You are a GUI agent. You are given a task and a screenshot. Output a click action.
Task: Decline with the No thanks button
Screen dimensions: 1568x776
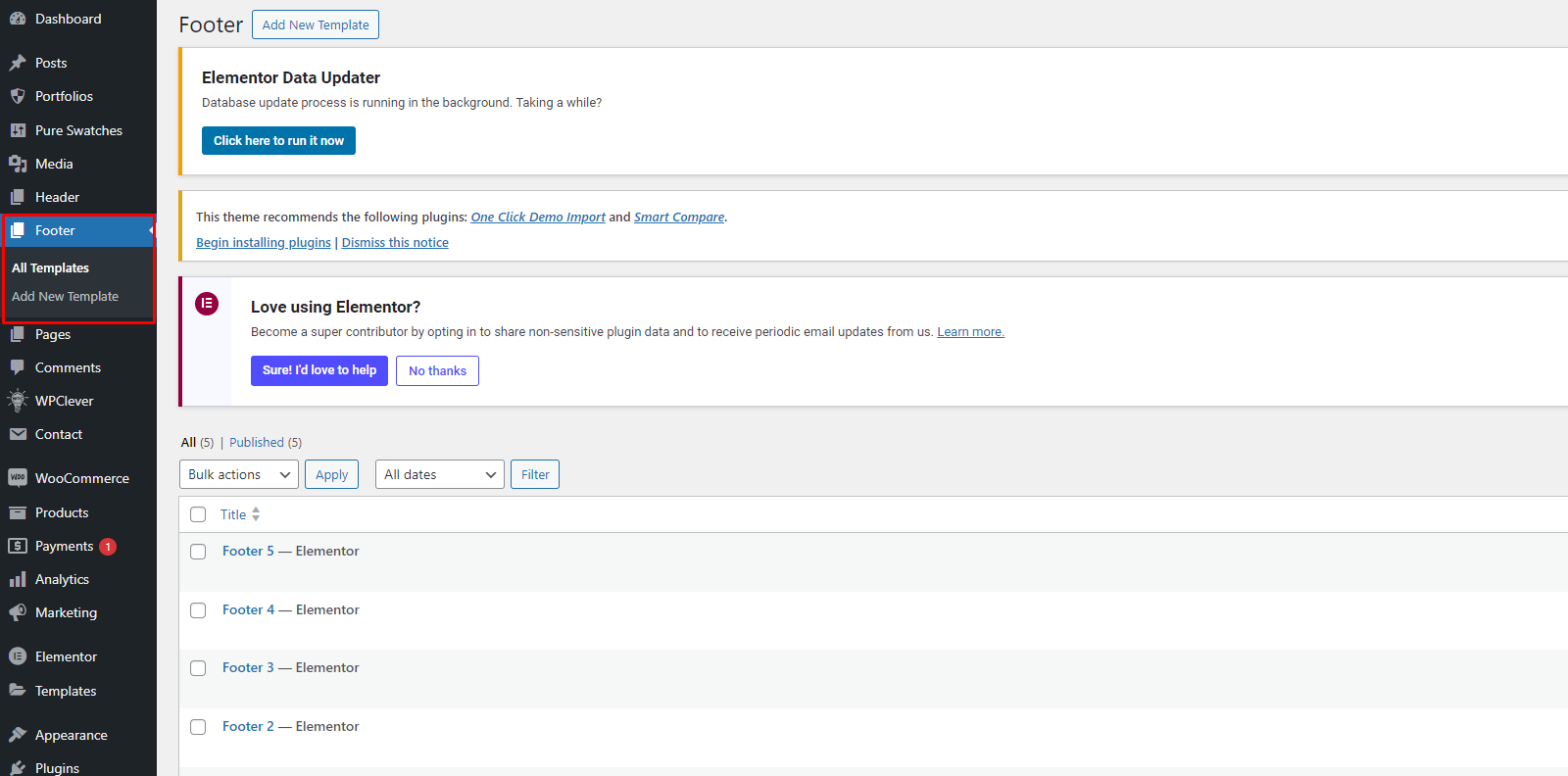tap(437, 370)
